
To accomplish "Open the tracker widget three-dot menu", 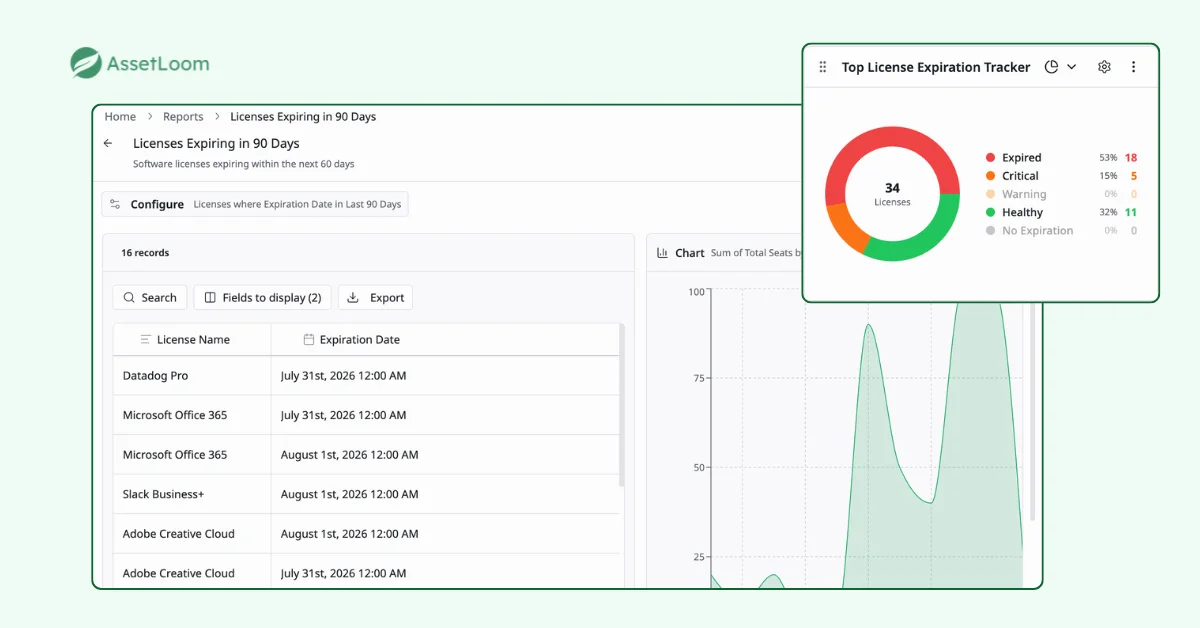I will click(1133, 67).
